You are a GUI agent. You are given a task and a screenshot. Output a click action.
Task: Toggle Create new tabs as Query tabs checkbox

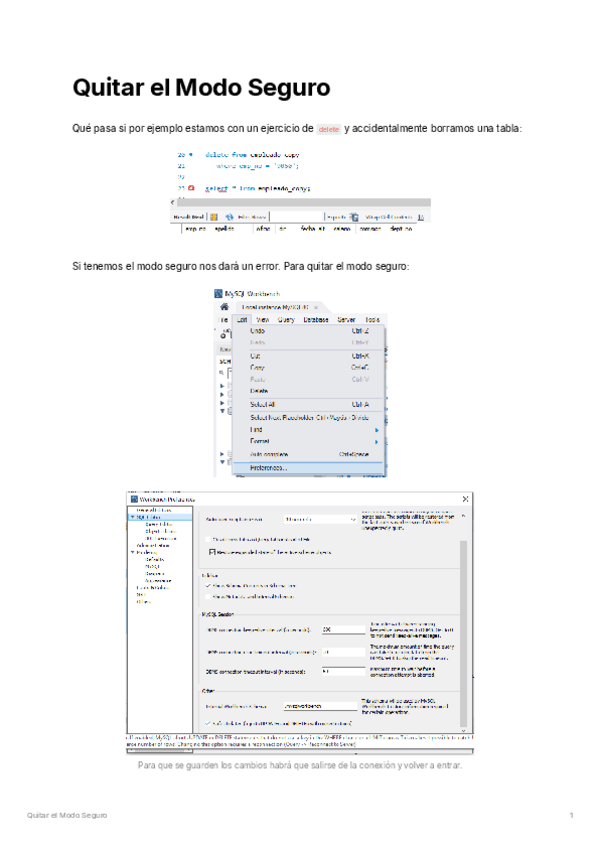(x=208, y=539)
